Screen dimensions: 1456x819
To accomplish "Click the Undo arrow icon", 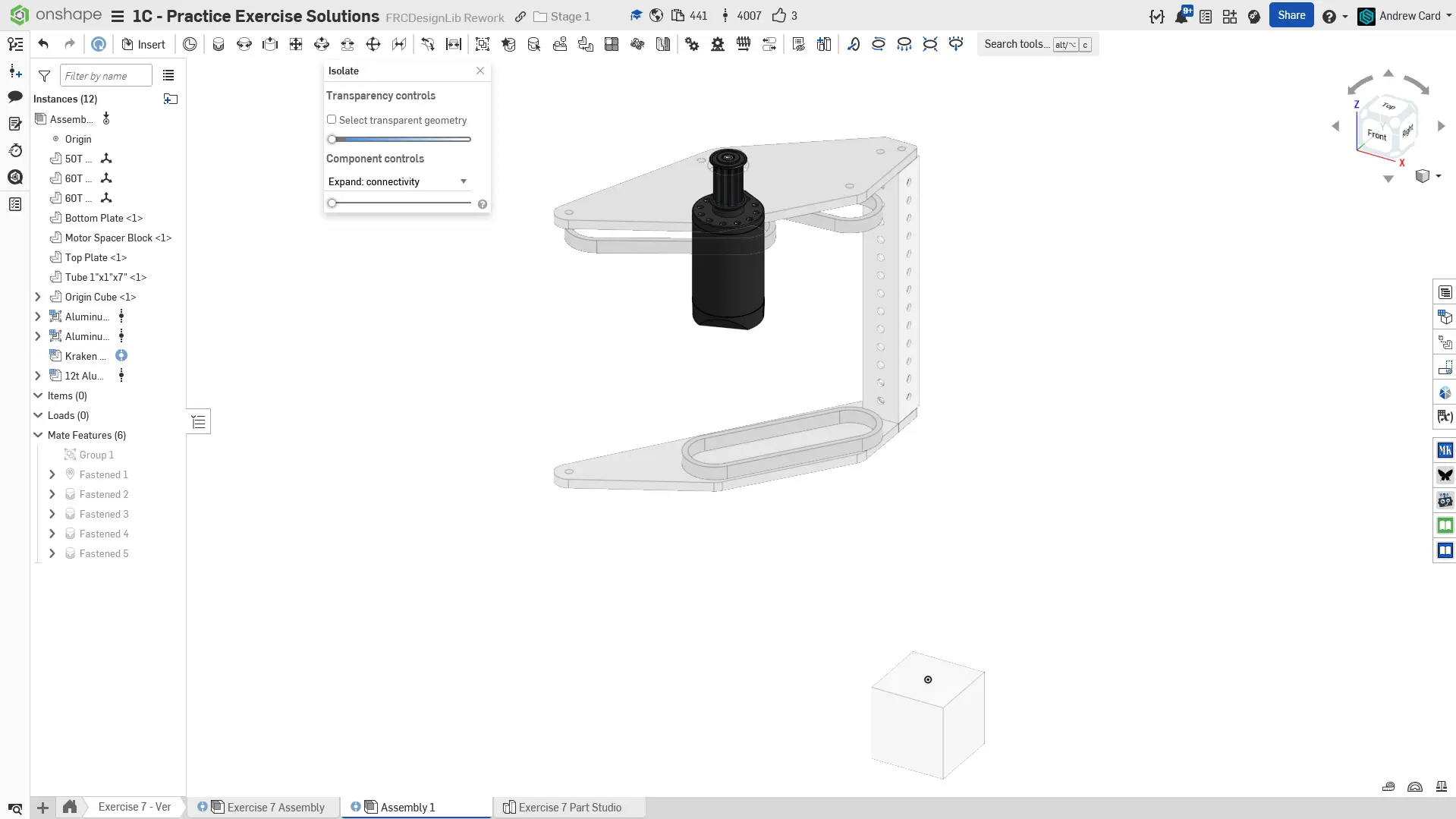I will (43, 44).
